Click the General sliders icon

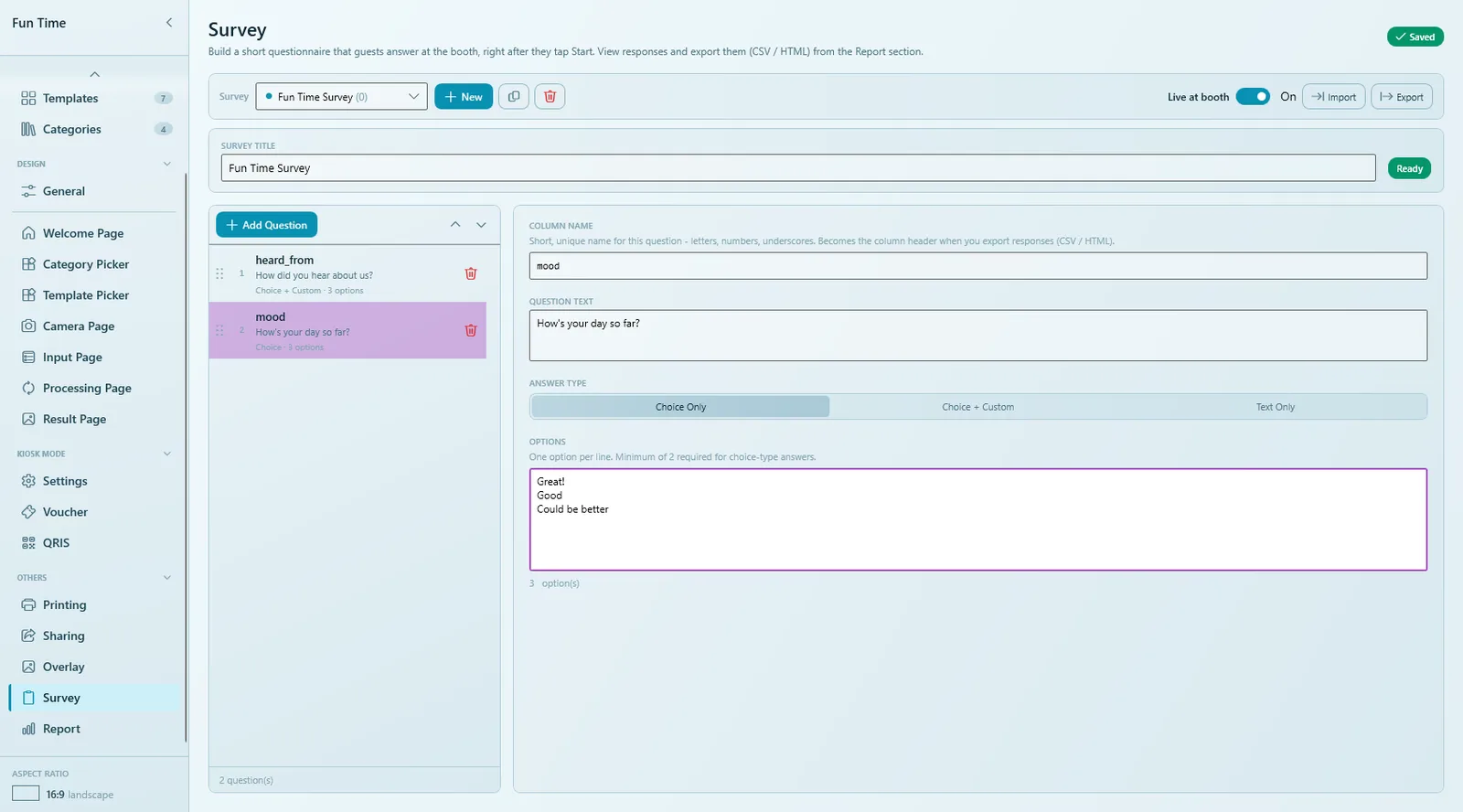click(x=28, y=191)
